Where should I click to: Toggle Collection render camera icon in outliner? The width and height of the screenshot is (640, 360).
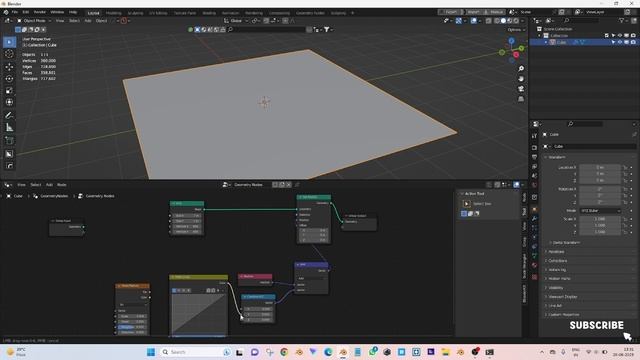(x=633, y=36)
